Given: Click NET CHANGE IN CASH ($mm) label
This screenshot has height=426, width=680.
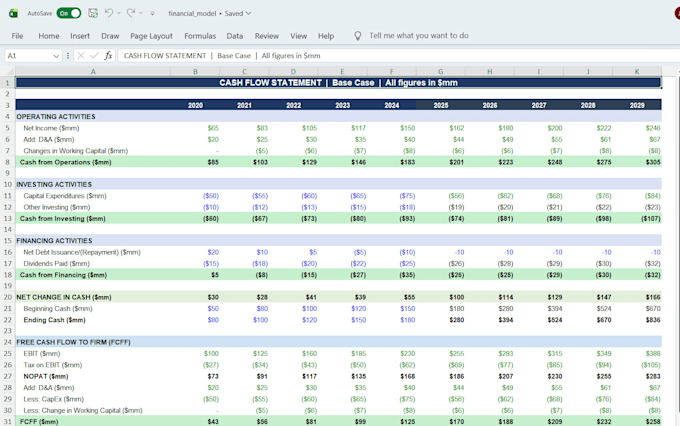Looking at the screenshot, I should (x=64, y=297).
